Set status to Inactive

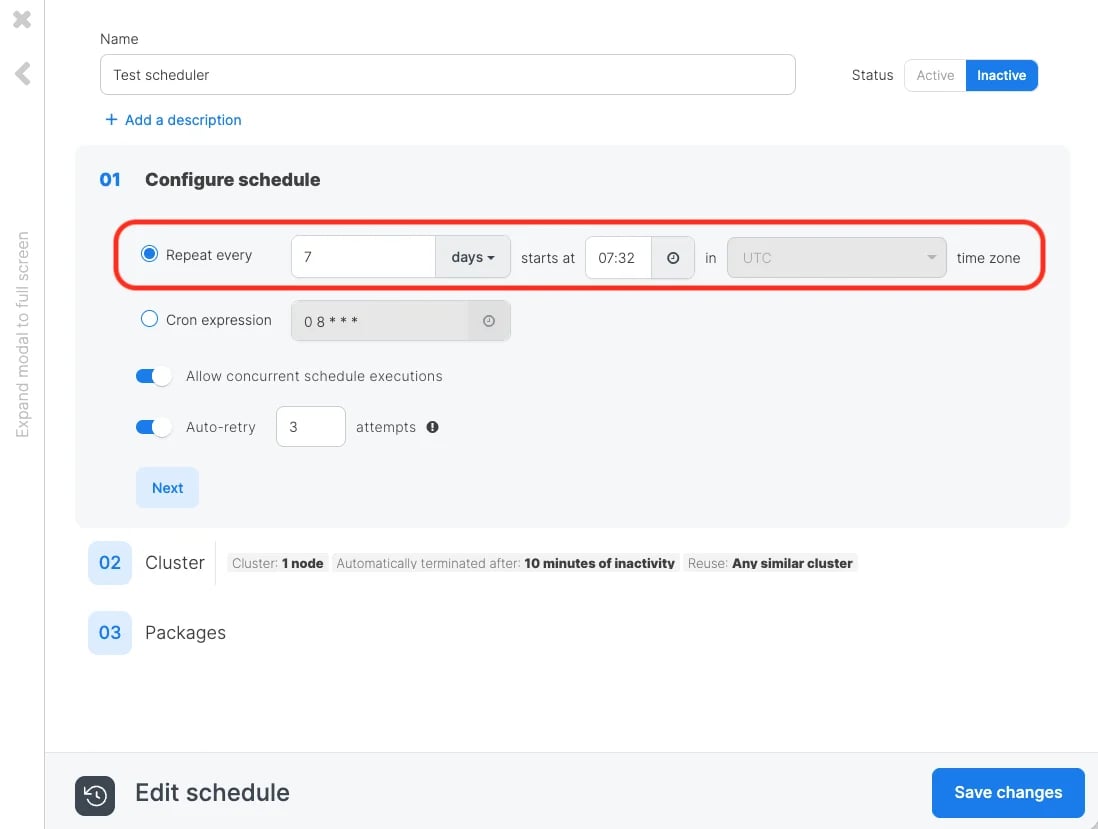tap(1001, 76)
